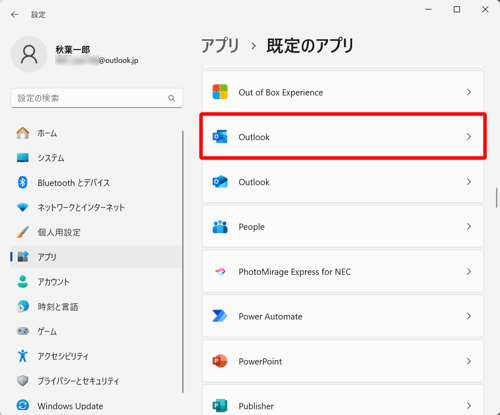Screen dimensions: 500x415
Task: Open プライバシーとセキュリティ settings
Action: pos(96,381)
